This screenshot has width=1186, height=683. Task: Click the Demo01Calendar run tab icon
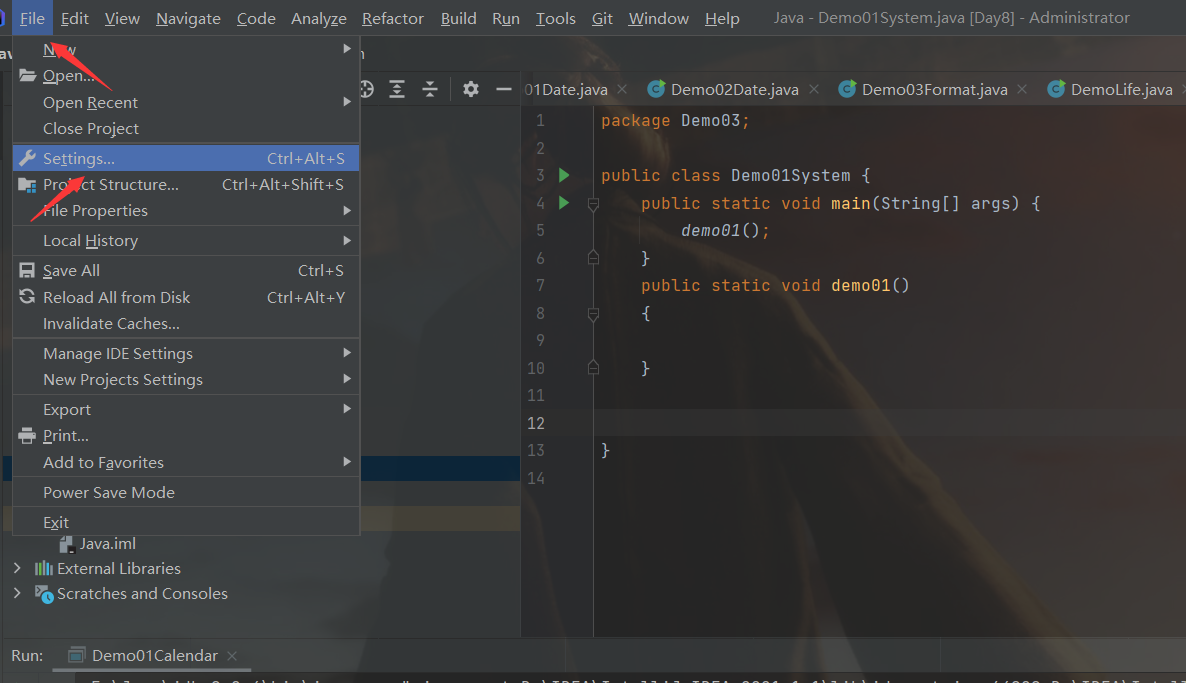76,655
